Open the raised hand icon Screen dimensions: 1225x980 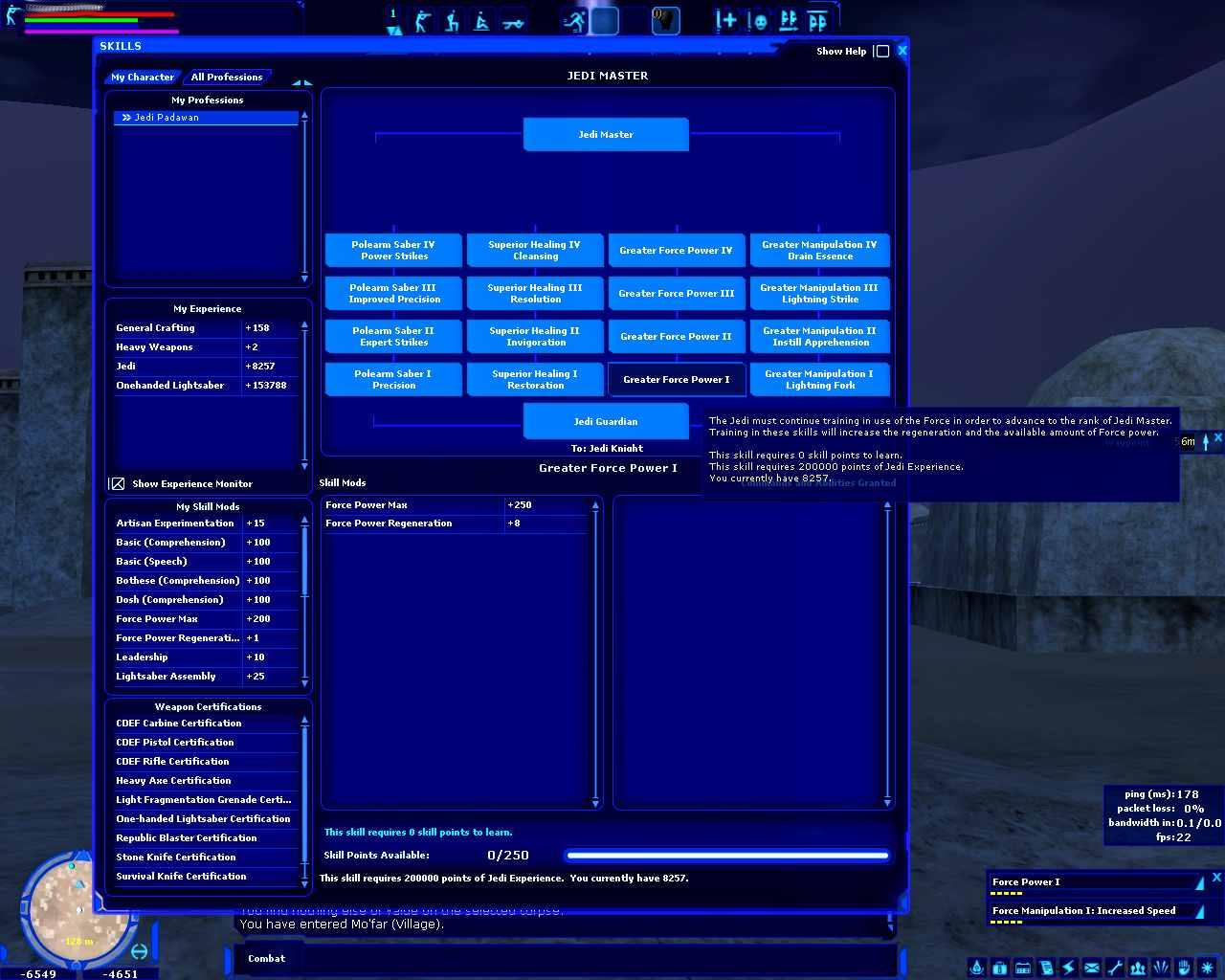[1183, 968]
